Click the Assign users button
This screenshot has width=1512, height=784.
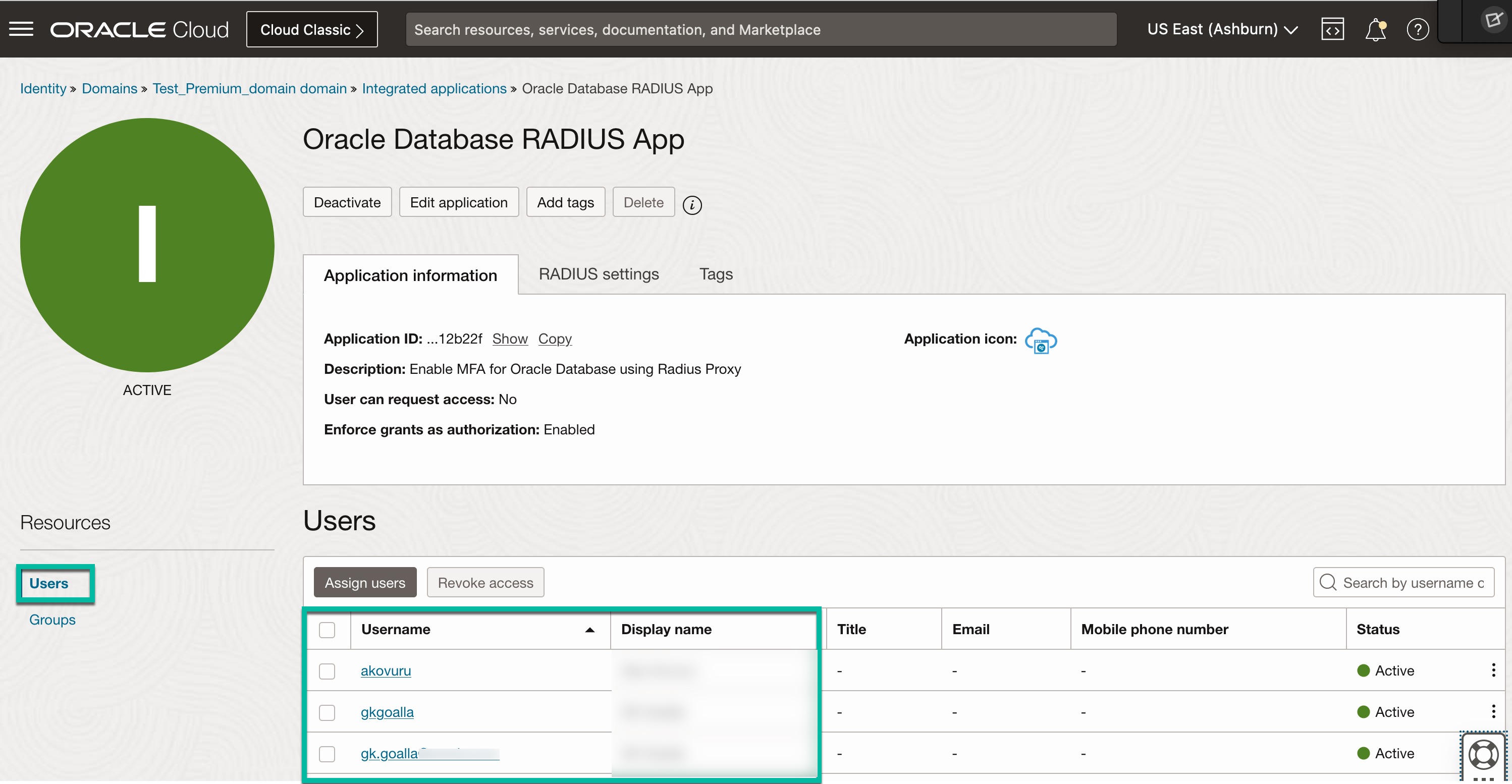pos(364,582)
